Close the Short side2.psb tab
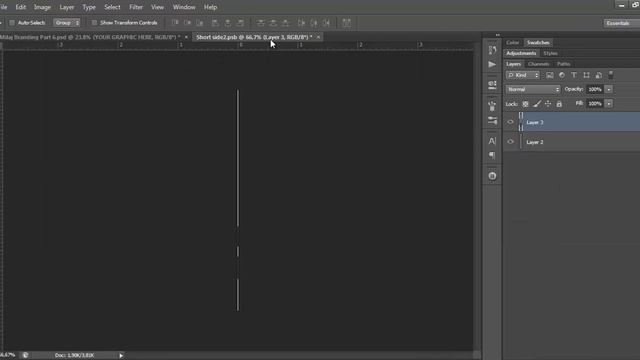This screenshot has height=360, width=640. pyautogui.click(x=318, y=37)
